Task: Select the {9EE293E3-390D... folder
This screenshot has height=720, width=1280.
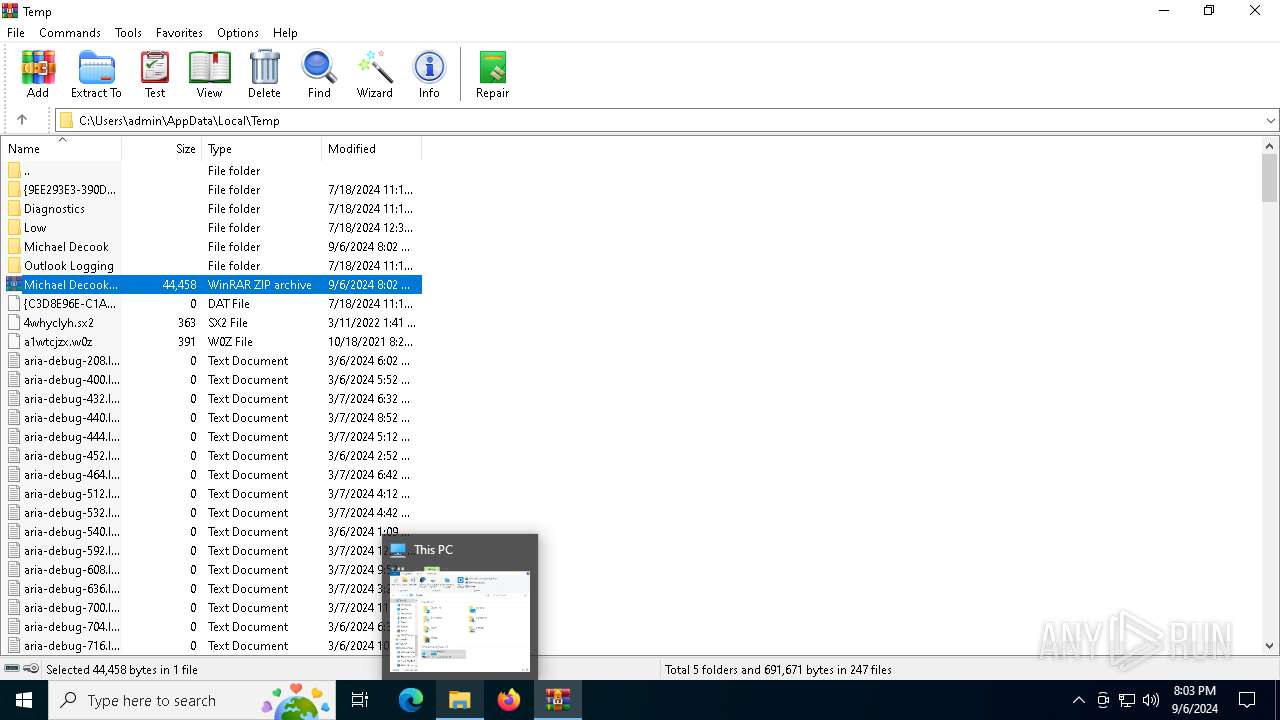Action: [212, 190]
